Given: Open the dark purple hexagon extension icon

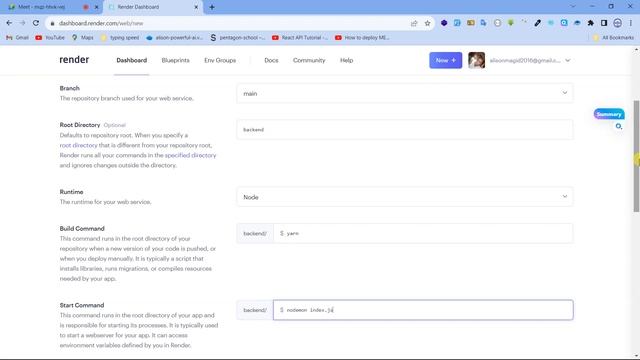Looking at the screenshot, I should (x=444, y=23).
